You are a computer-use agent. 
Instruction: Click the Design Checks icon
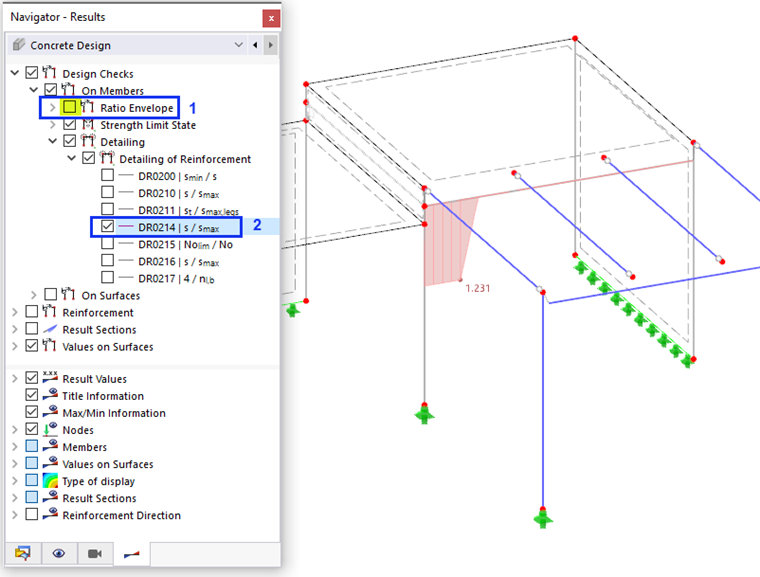tap(49, 72)
